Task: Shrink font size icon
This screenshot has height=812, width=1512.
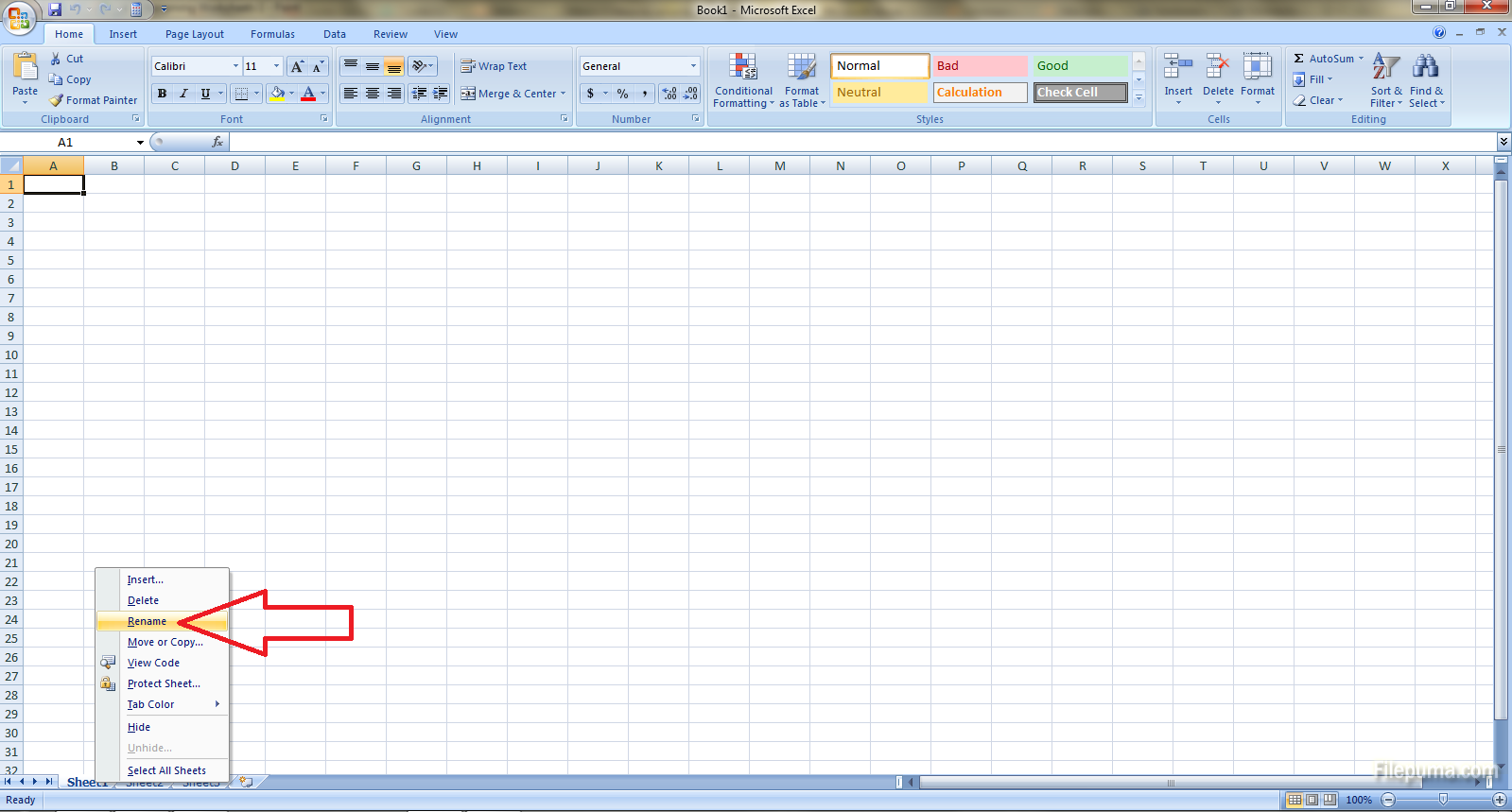Action: pyautogui.click(x=318, y=66)
